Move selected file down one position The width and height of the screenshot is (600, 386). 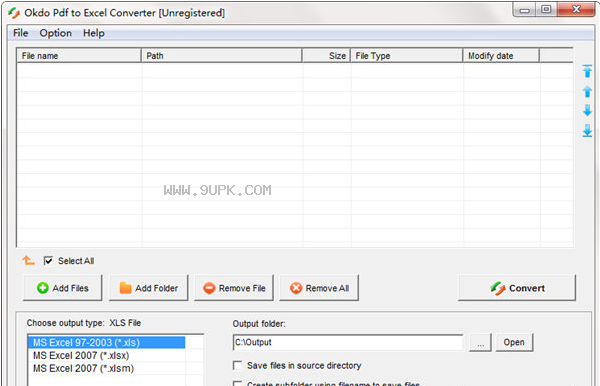click(587, 111)
